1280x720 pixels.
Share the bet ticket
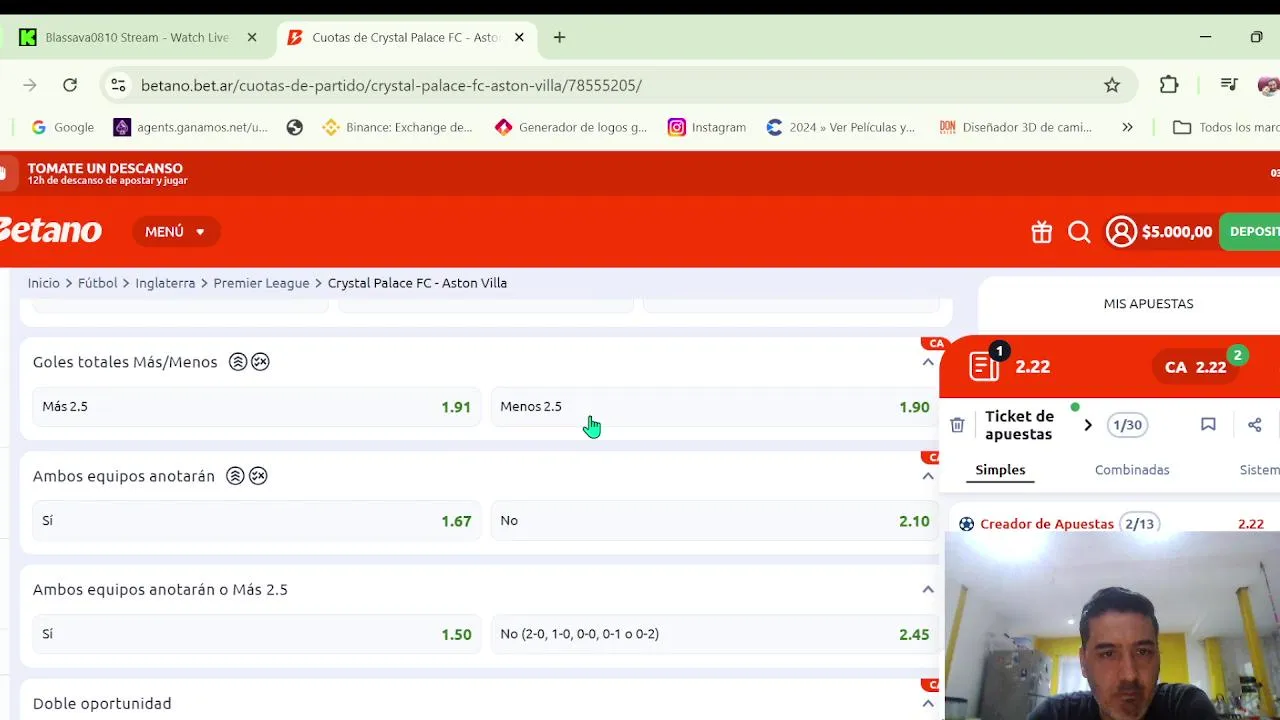(x=1254, y=425)
